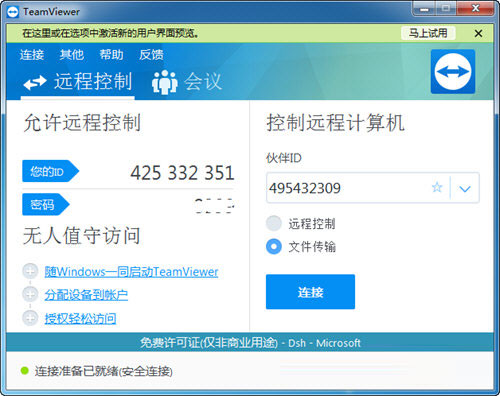
Task: Close the TeamViewer window
Action: click(x=476, y=8)
